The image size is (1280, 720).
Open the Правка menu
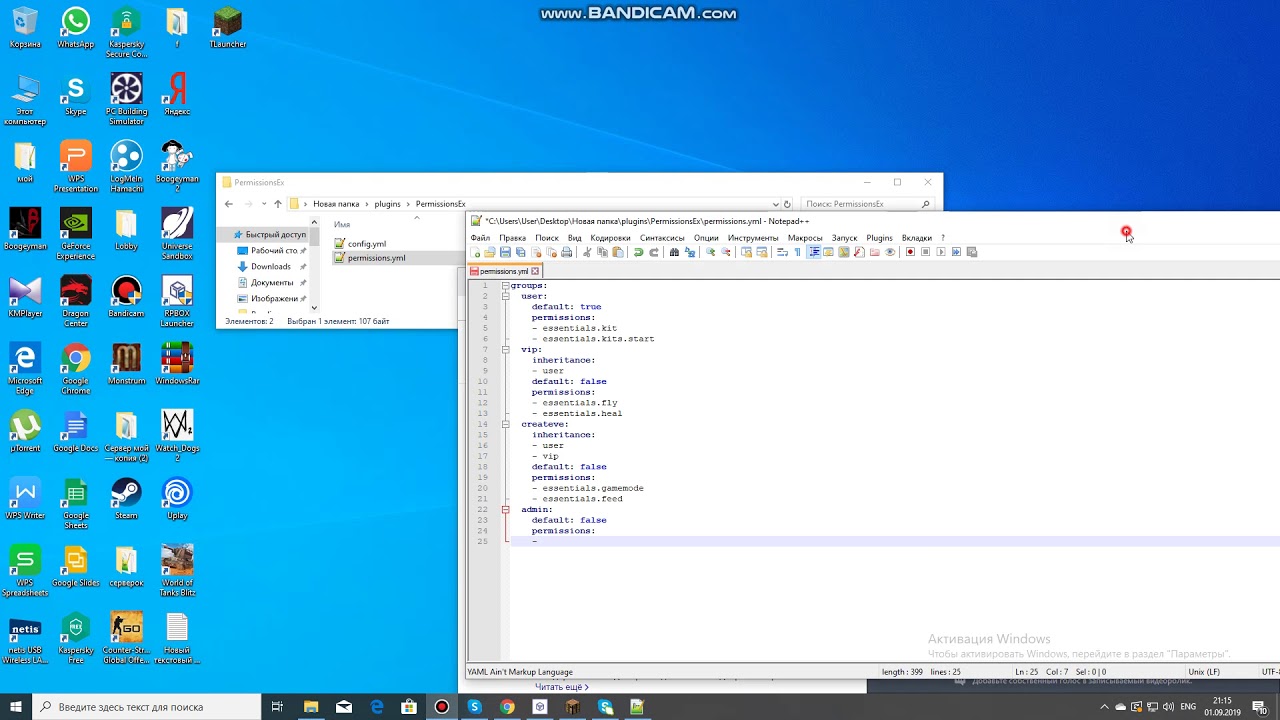(x=512, y=238)
